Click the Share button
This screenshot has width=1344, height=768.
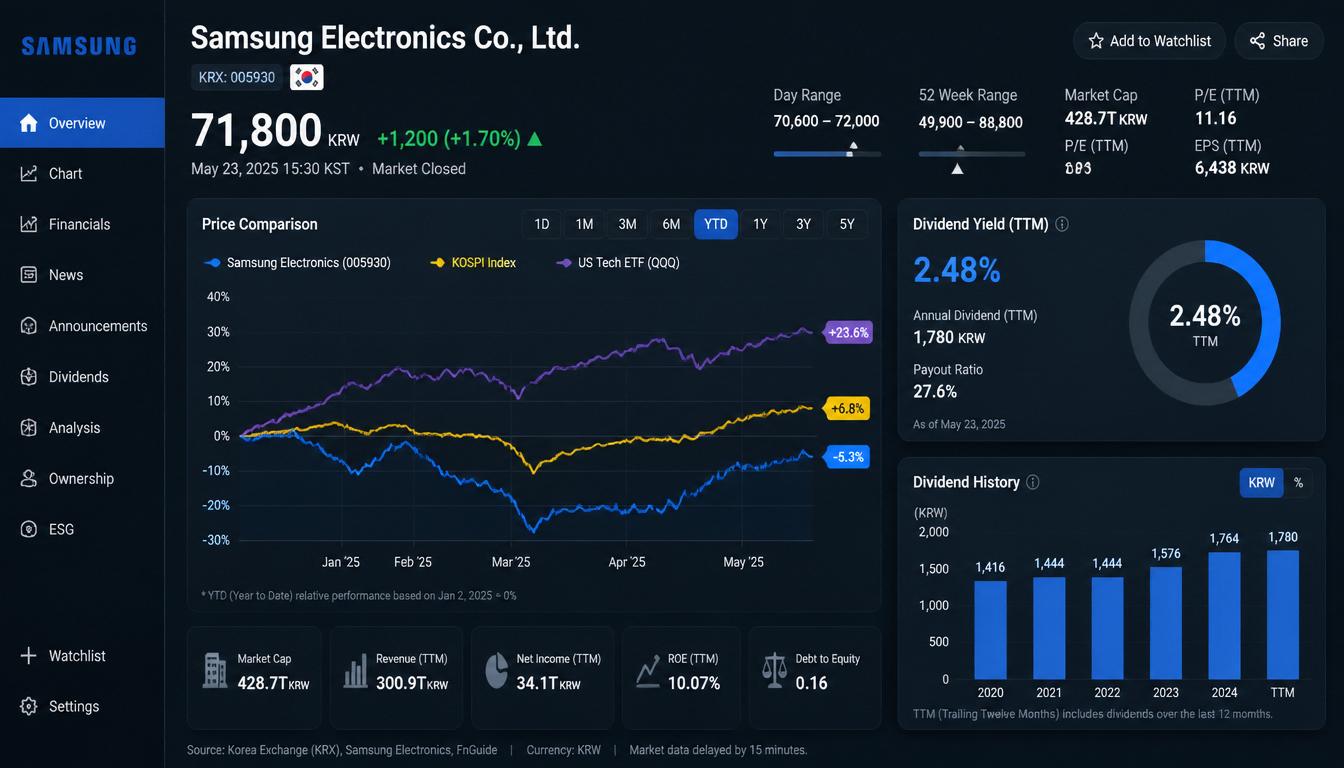[x=1279, y=41]
